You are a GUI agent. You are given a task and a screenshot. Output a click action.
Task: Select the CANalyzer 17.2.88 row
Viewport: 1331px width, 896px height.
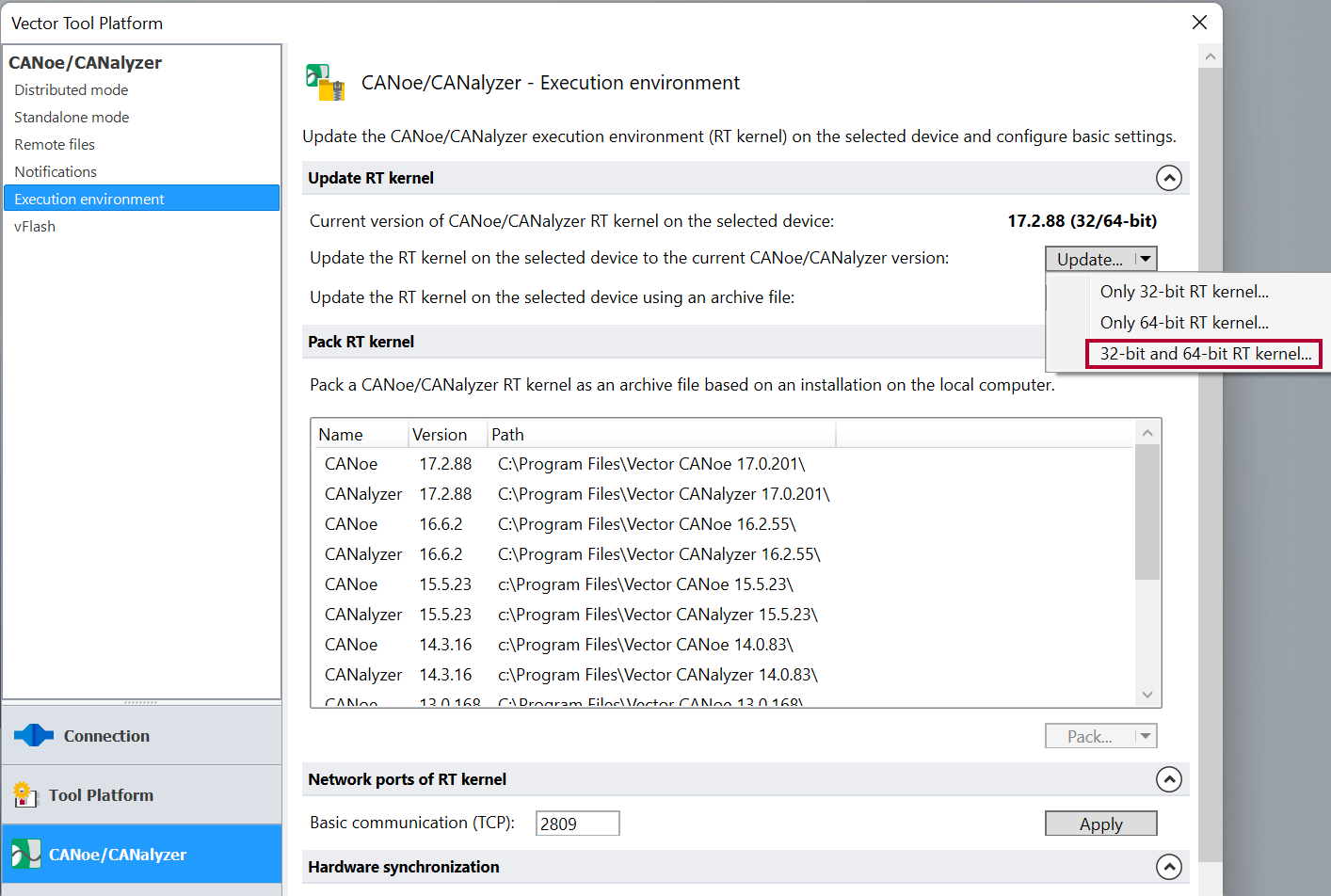click(x=723, y=494)
